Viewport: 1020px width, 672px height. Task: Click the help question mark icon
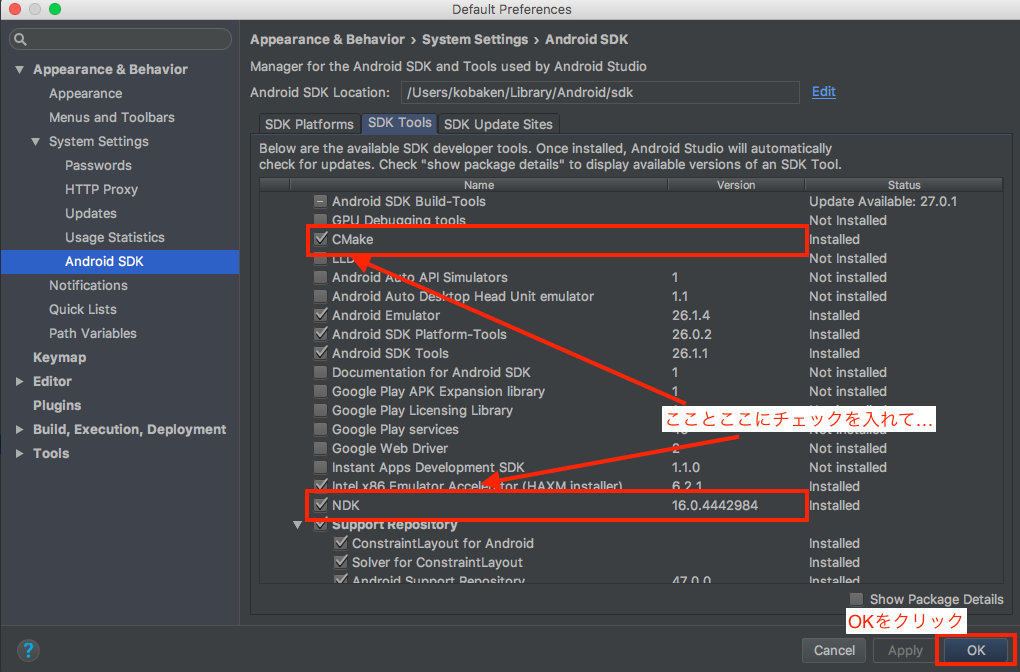[x=28, y=650]
